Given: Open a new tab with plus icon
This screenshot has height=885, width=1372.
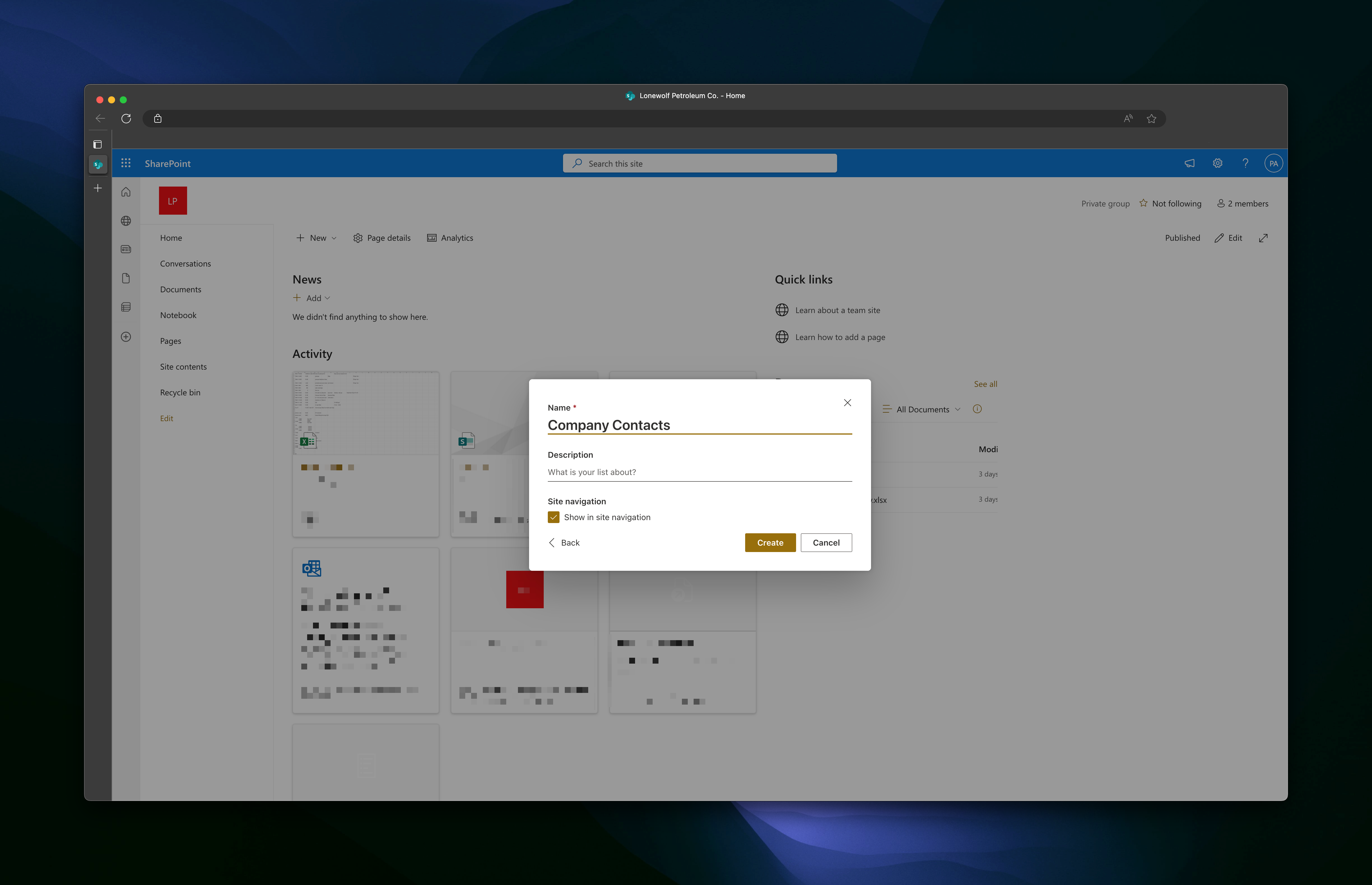Looking at the screenshot, I should [x=98, y=188].
